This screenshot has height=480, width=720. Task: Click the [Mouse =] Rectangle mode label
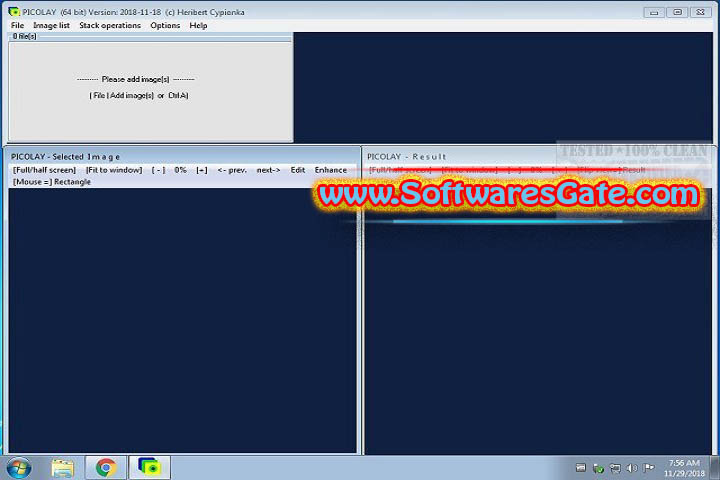click(51, 182)
